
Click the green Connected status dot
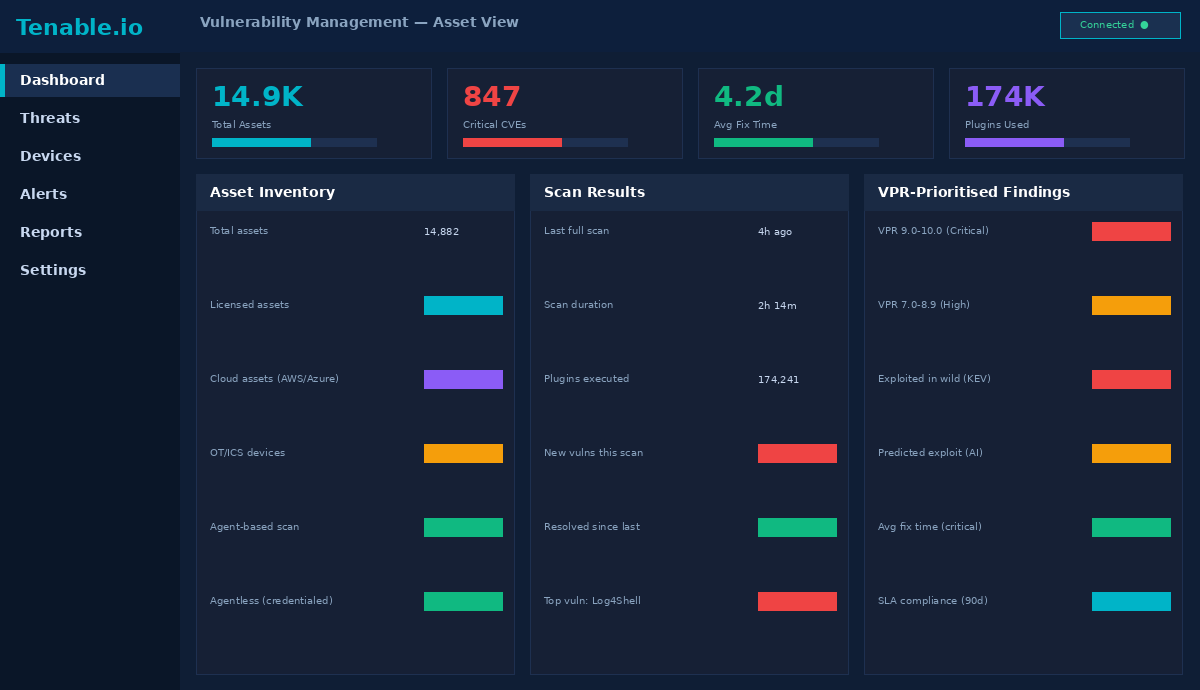pos(1144,25)
